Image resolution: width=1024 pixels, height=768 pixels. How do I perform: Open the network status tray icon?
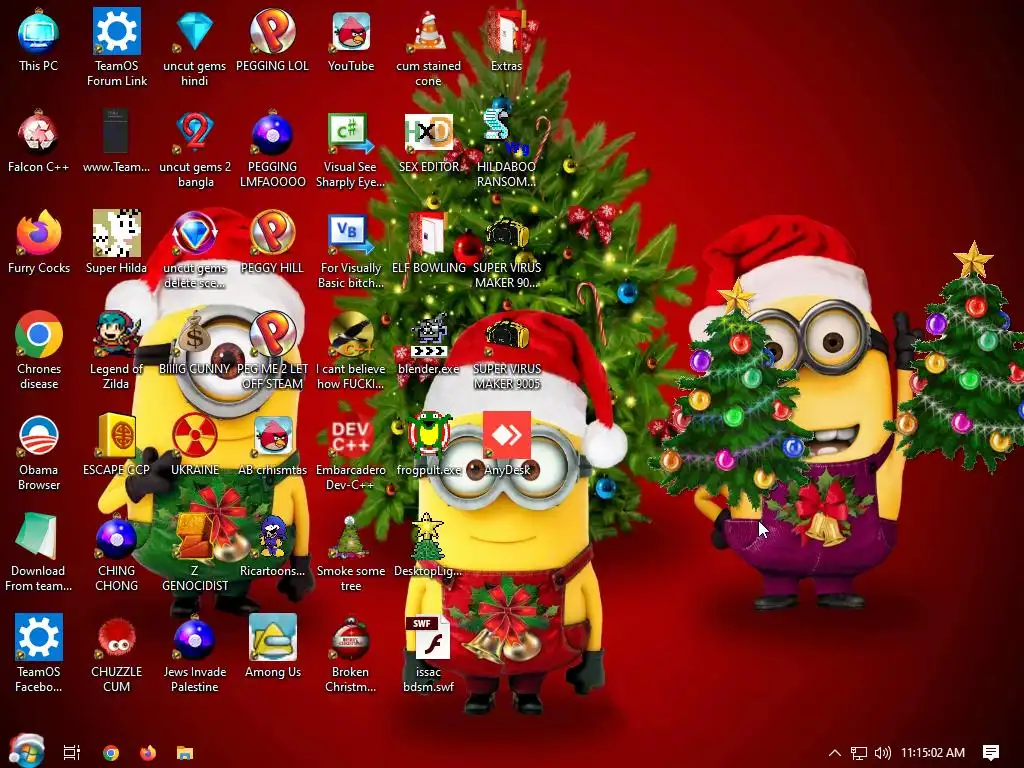pyautogui.click(x=859, y=753)
